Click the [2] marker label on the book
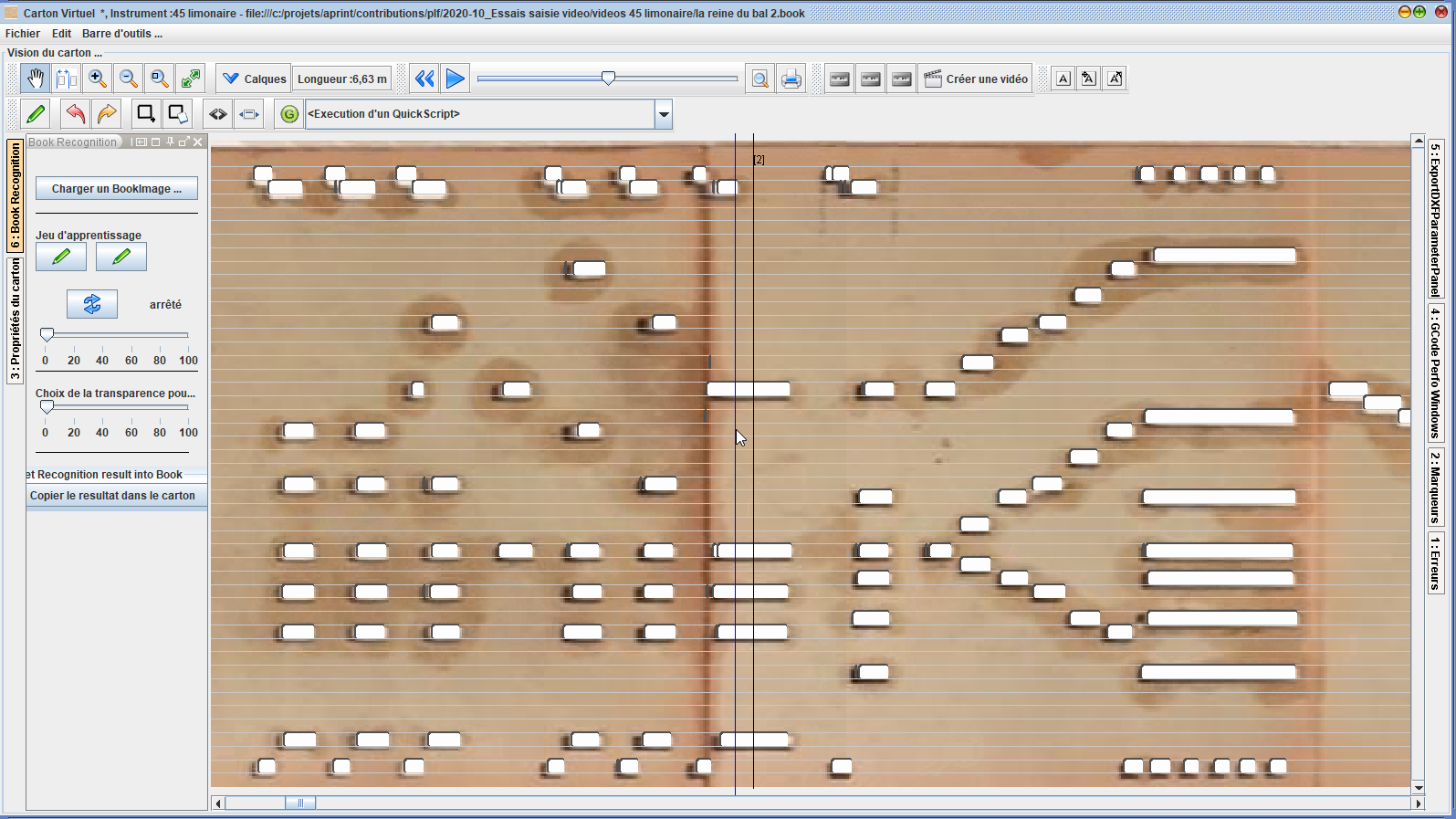 click(x=759, y=160)
